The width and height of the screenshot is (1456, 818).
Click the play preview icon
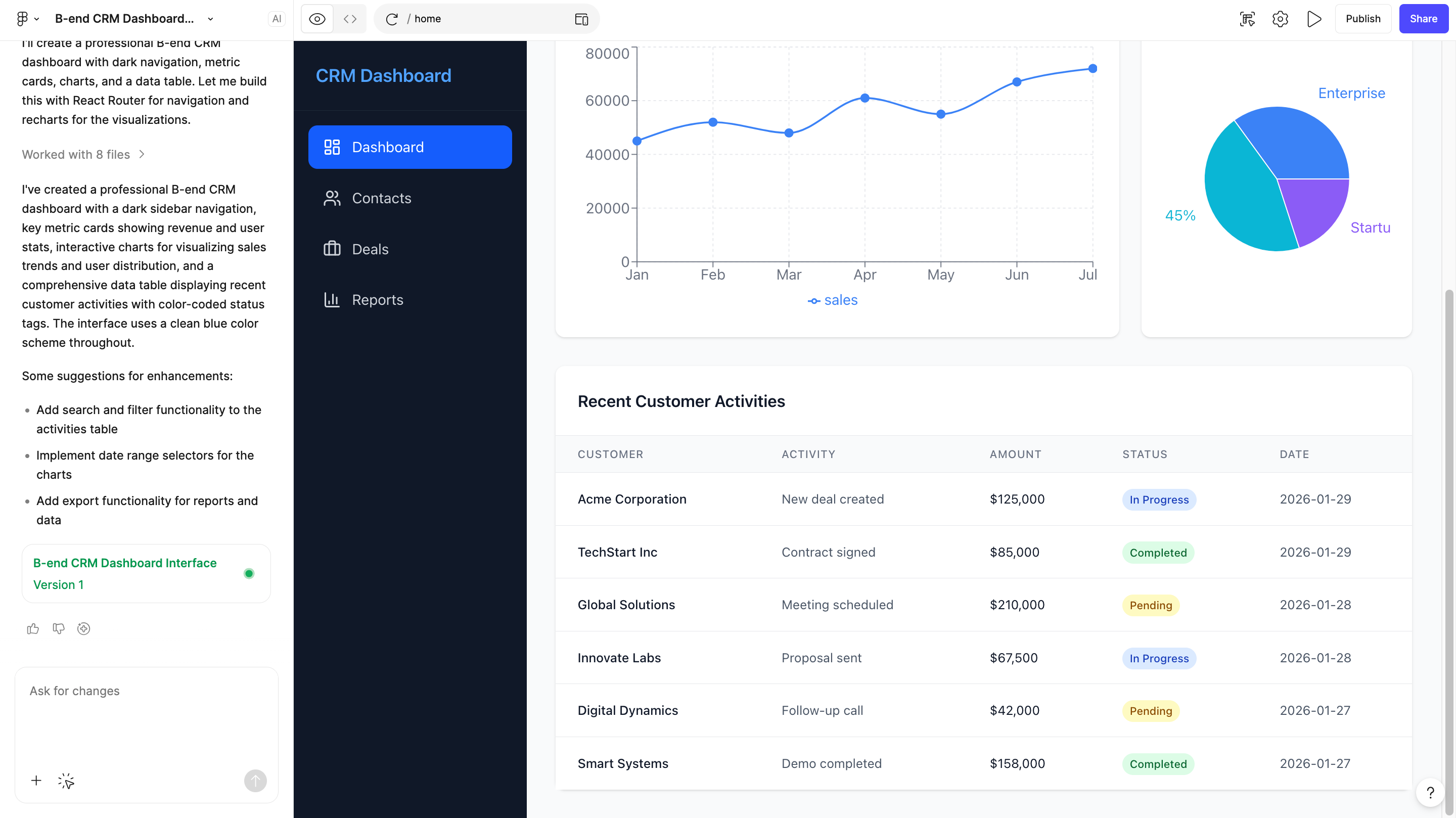pyautogui.click(x=1314, y=19)
